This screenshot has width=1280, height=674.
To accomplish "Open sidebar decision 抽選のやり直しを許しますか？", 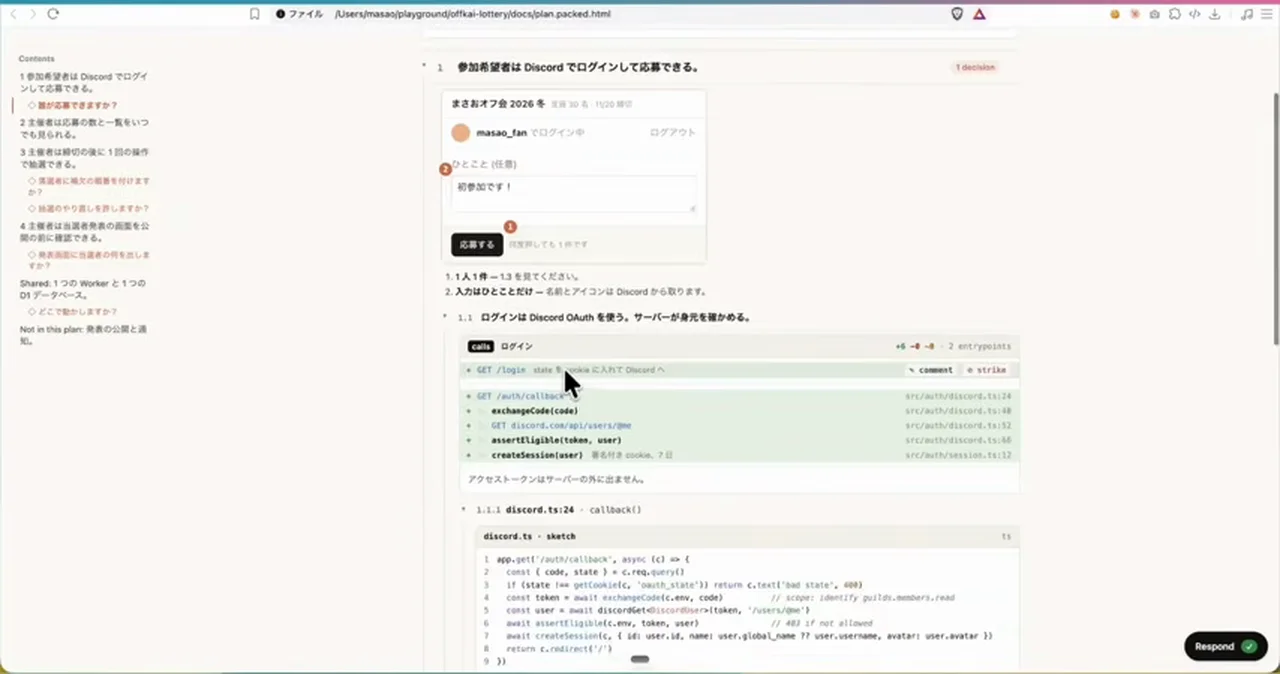I will pyautogui.click(x=89, y=209).
